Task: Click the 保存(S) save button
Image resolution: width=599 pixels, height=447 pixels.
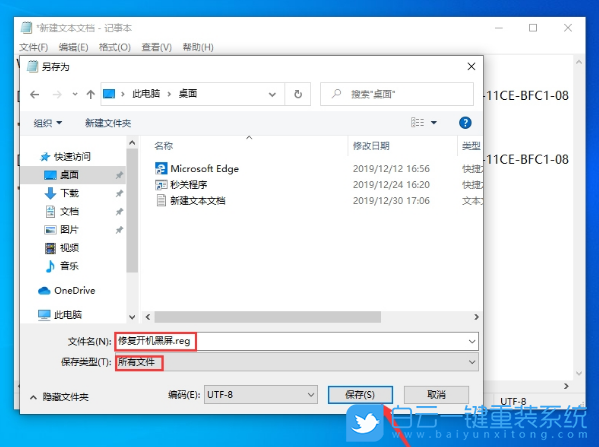Action: (360, 395)
